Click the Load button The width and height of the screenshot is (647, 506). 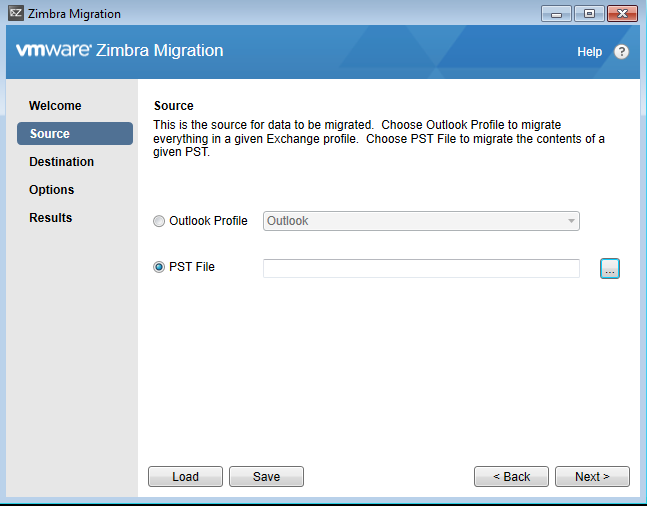(x=185, y=477)
